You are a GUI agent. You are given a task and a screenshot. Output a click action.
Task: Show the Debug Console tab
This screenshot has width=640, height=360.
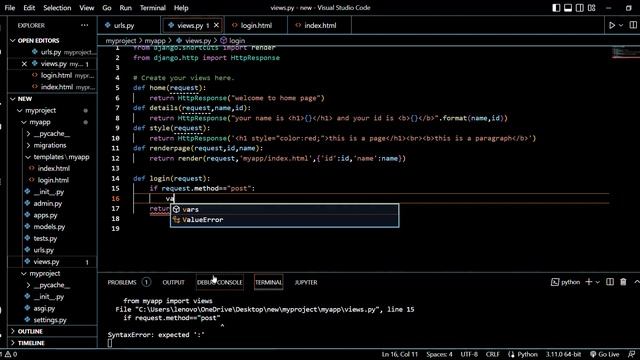click(x=220, y=282)
